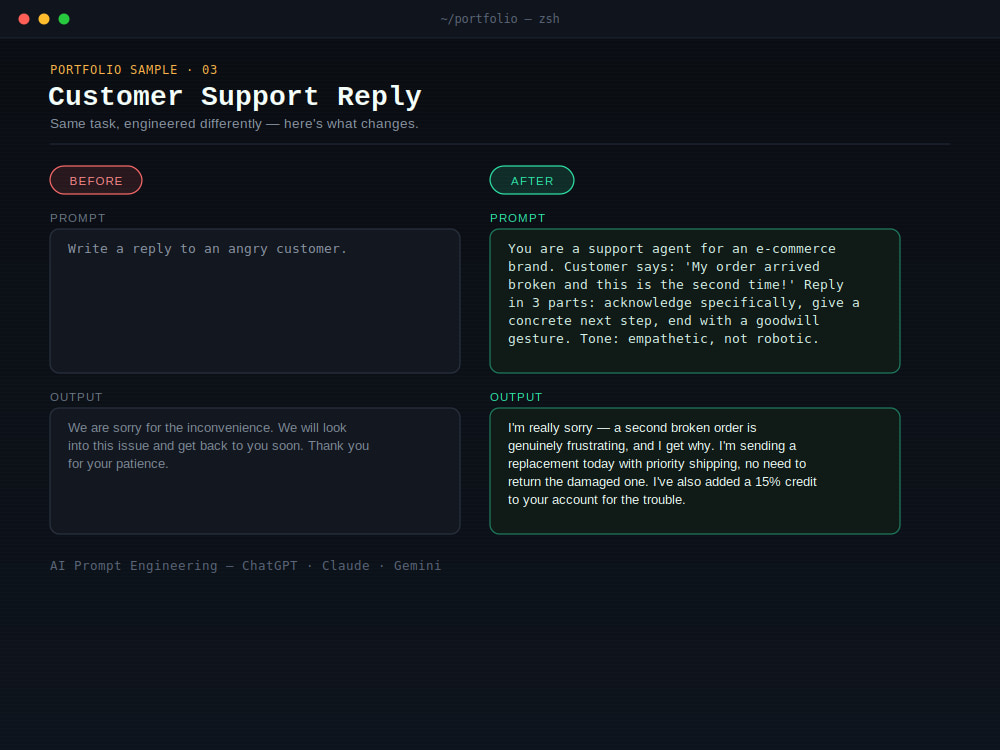Viewport: 1000px width, 750px height.
Task: Click the green PROMPT label under AFTER
Action: 518,218
